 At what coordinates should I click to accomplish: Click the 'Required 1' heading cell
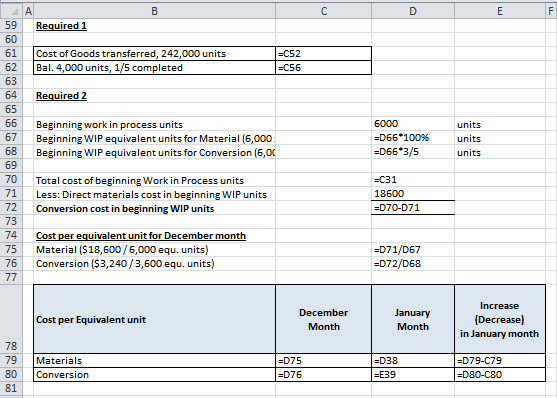tap(154, 26)
